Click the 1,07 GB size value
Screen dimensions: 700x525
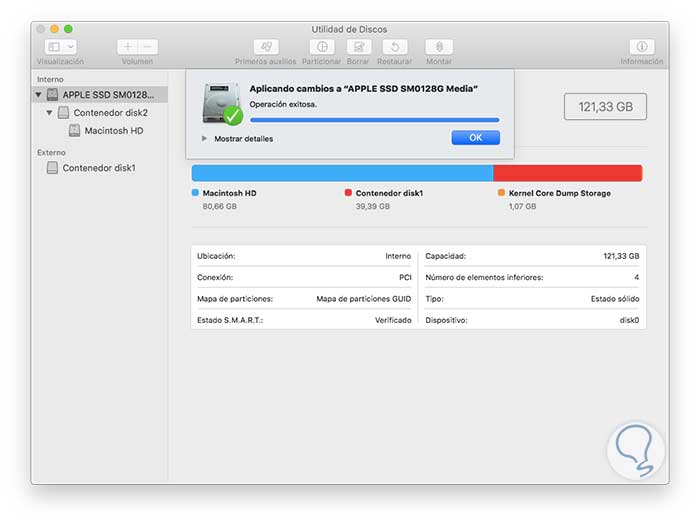pyautogui.click(x=522, y=206)
